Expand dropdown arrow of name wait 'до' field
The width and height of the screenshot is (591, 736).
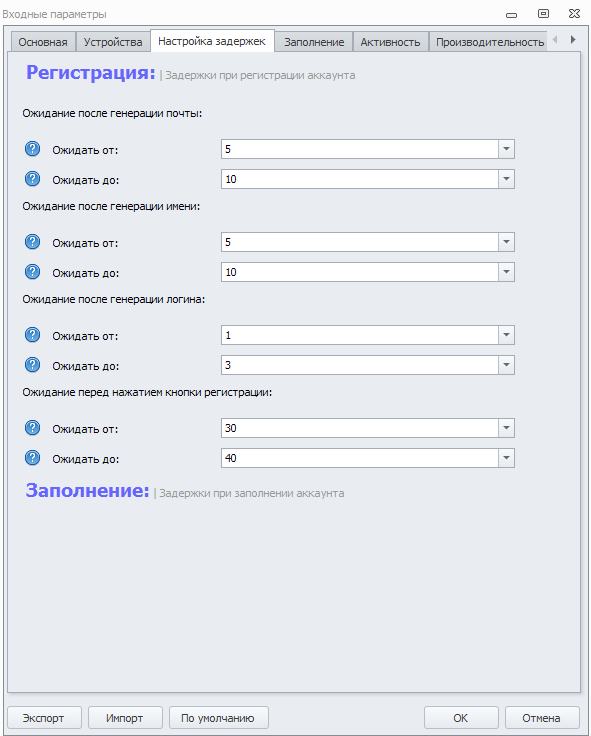(506, 272)
